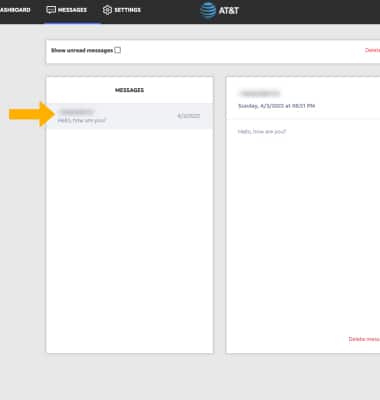This screenshot has width=380, height=400.
Task: Select the blurred sender in message list
Action: click(x=76, y=112)
